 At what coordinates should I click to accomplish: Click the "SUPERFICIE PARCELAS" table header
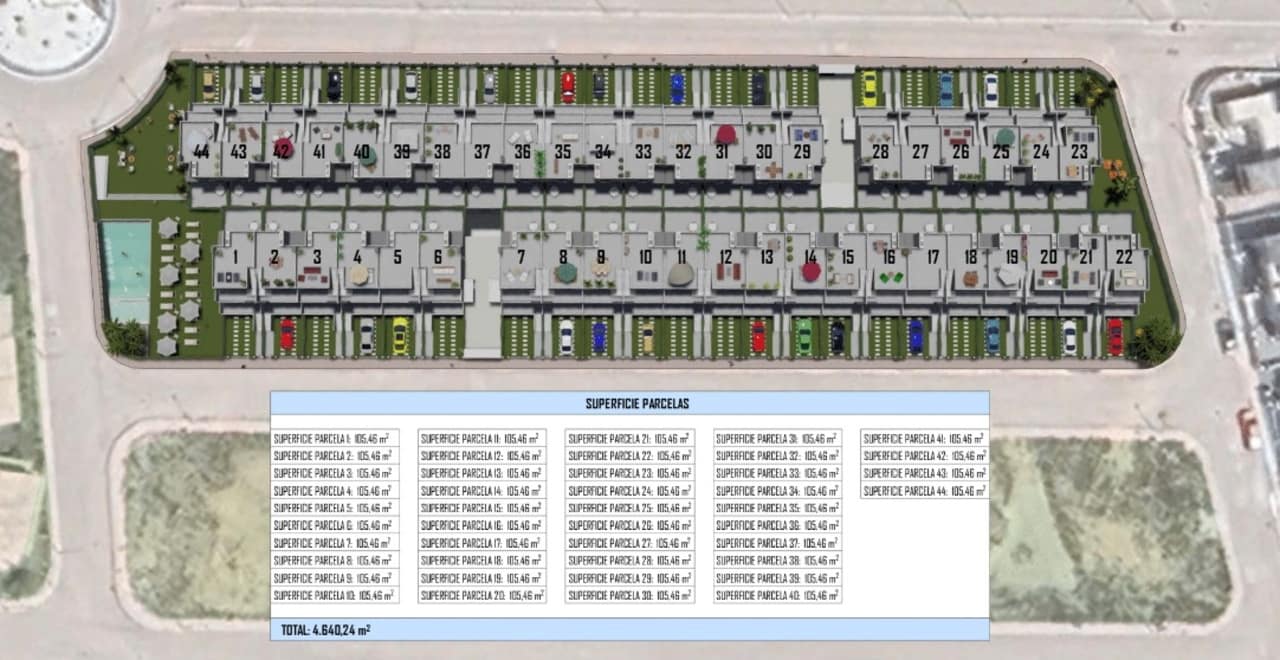coord(629,404)
